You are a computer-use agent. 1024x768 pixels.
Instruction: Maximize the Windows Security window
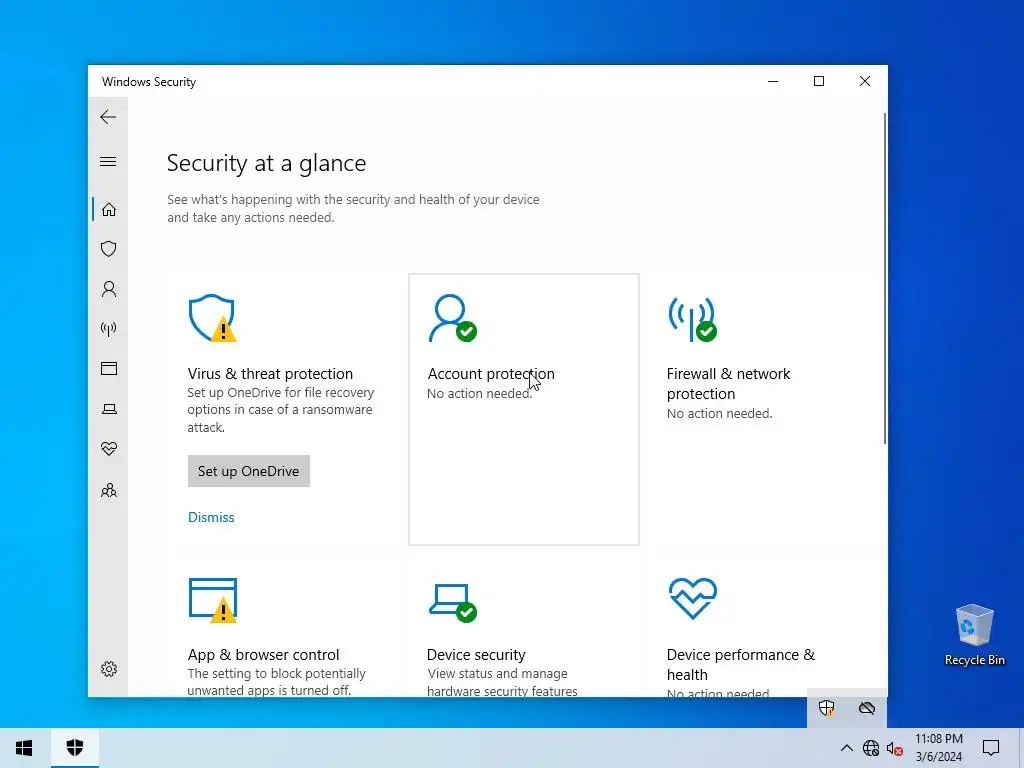pos(819,81)
